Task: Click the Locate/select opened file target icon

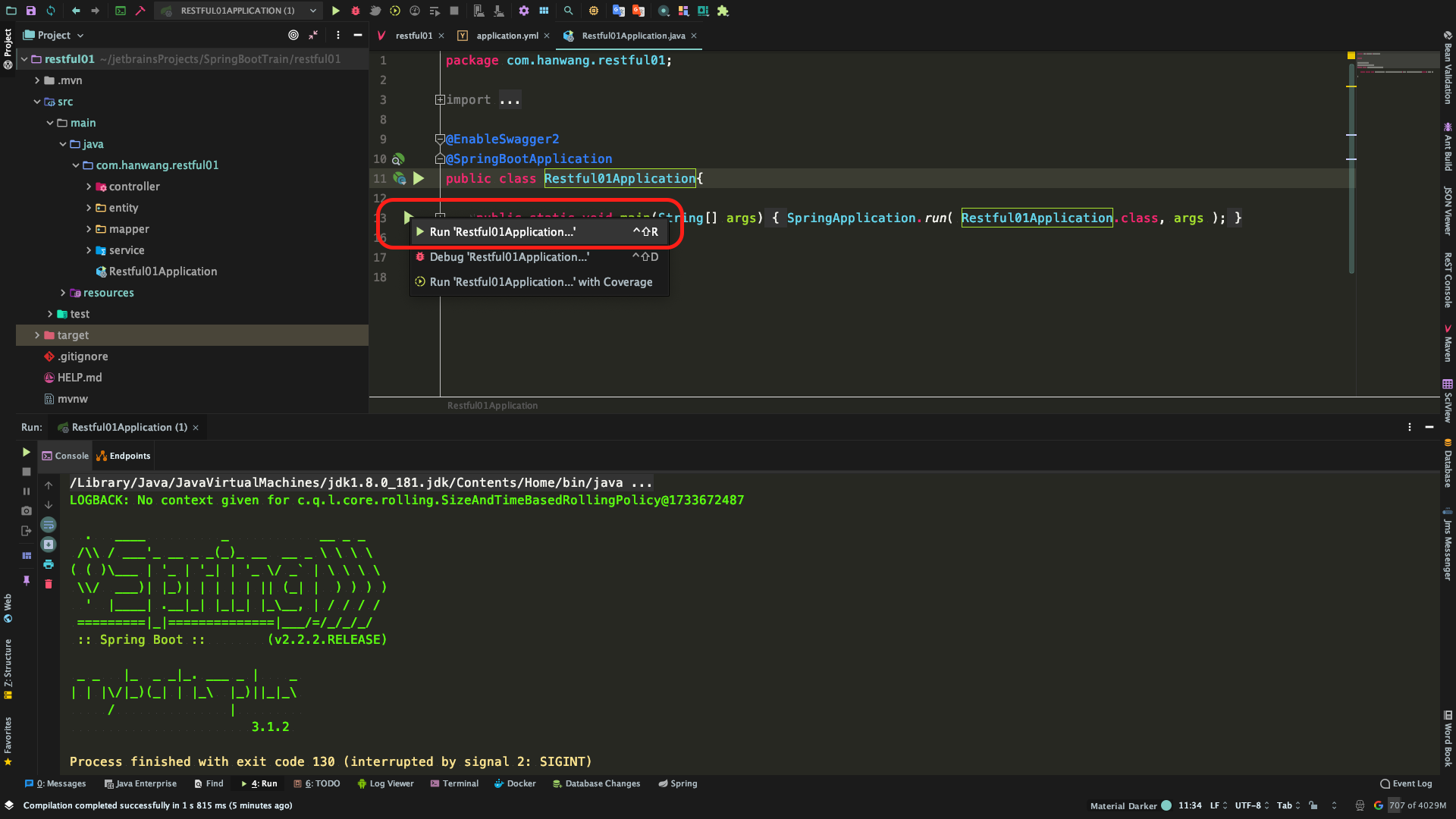Action: pos(293,35)
